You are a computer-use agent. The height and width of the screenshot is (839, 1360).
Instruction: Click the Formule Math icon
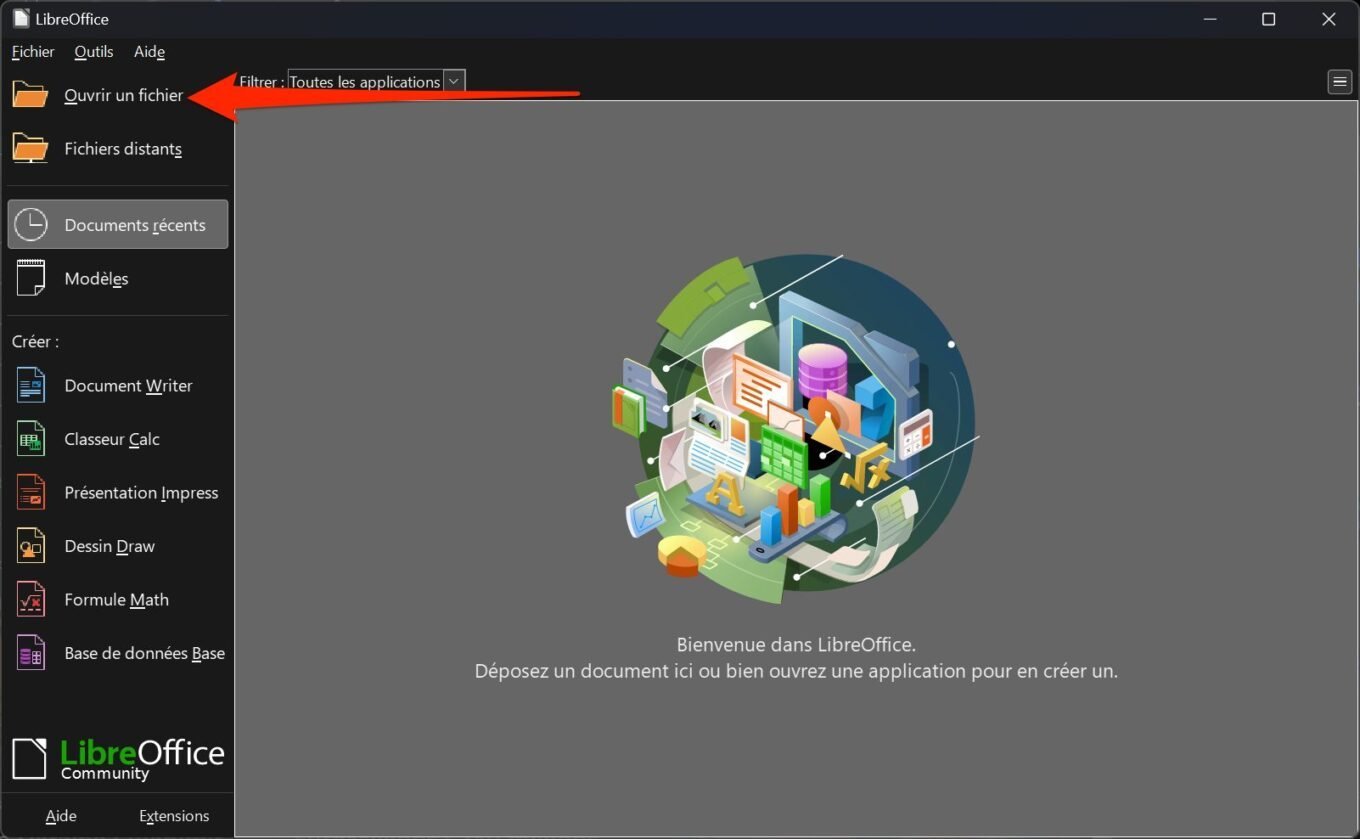pyautogui.click(x=31, y=599)
